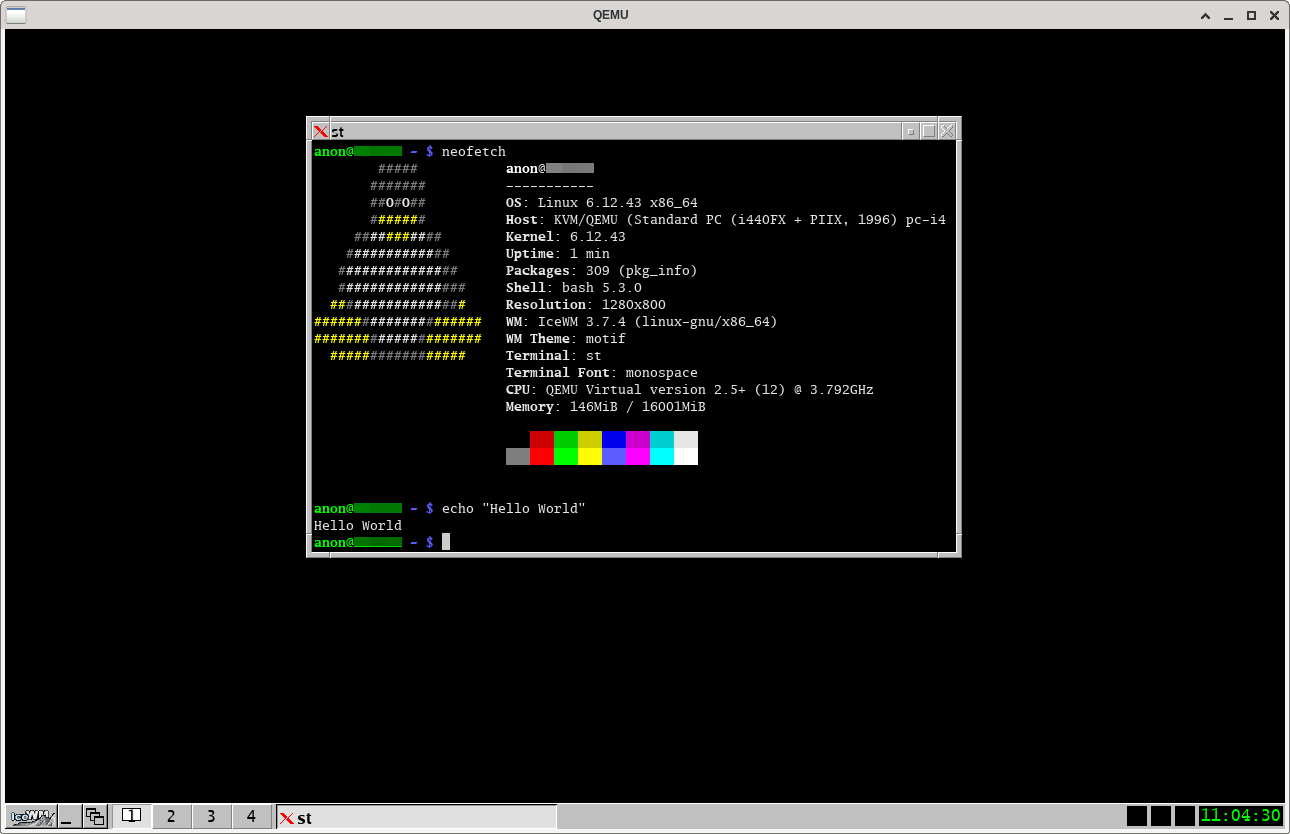Click the dark yellow neofetch swatch
Viewport: 1290px width, 834px height.
(x=590, y=440)
